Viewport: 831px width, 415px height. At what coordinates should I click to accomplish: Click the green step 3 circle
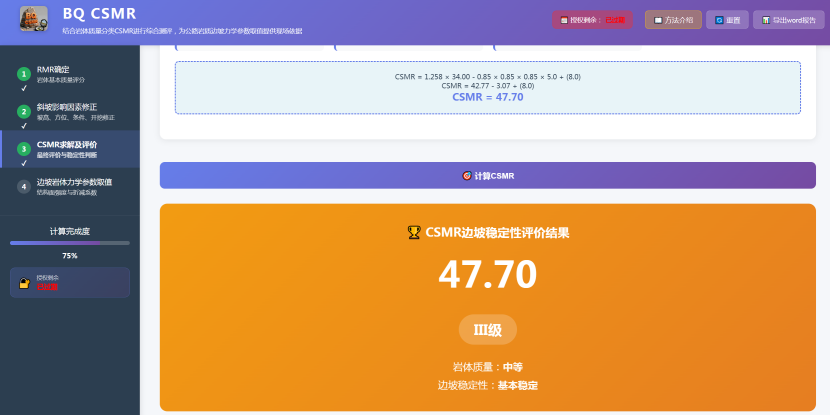23,149
